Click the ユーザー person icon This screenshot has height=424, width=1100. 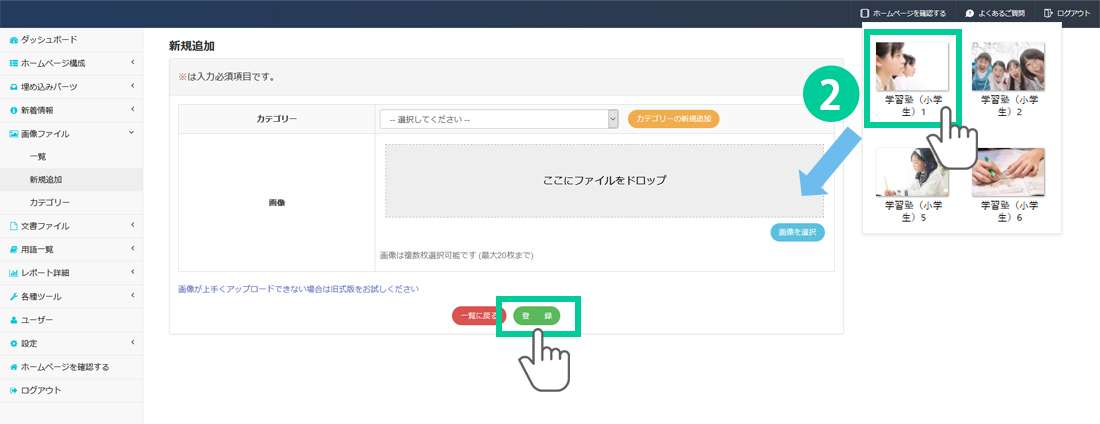14,320
